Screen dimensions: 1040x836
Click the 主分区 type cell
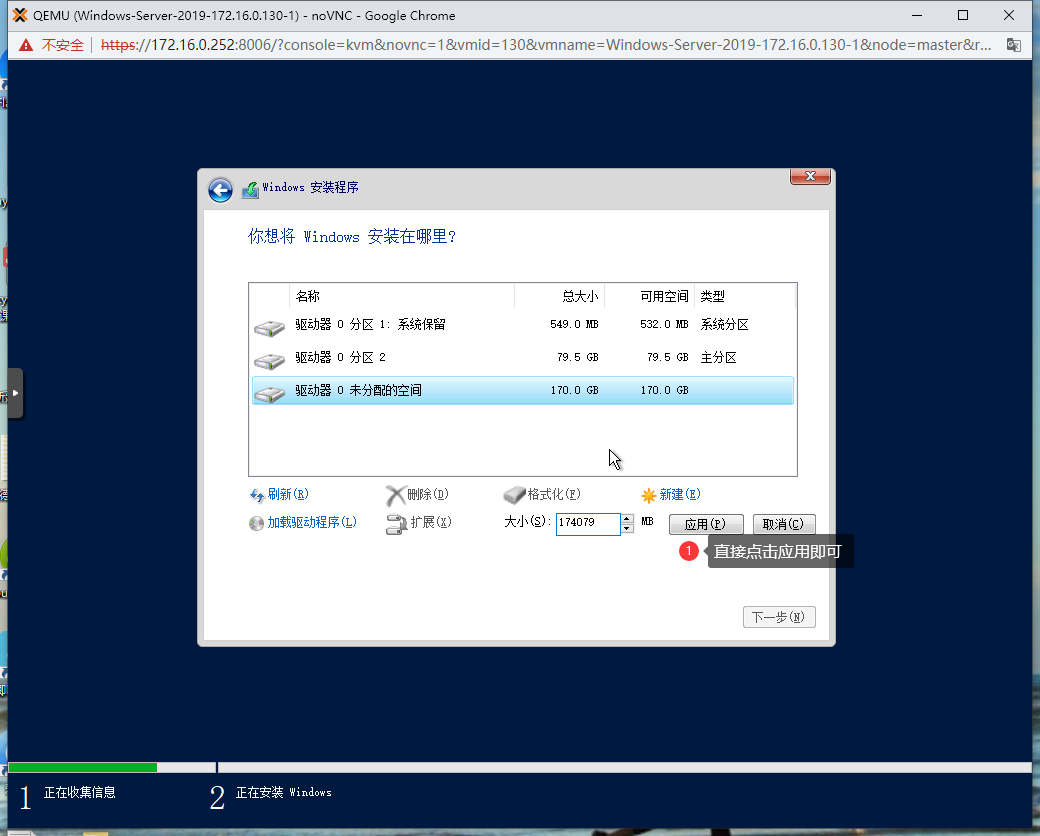pos(718,358)
